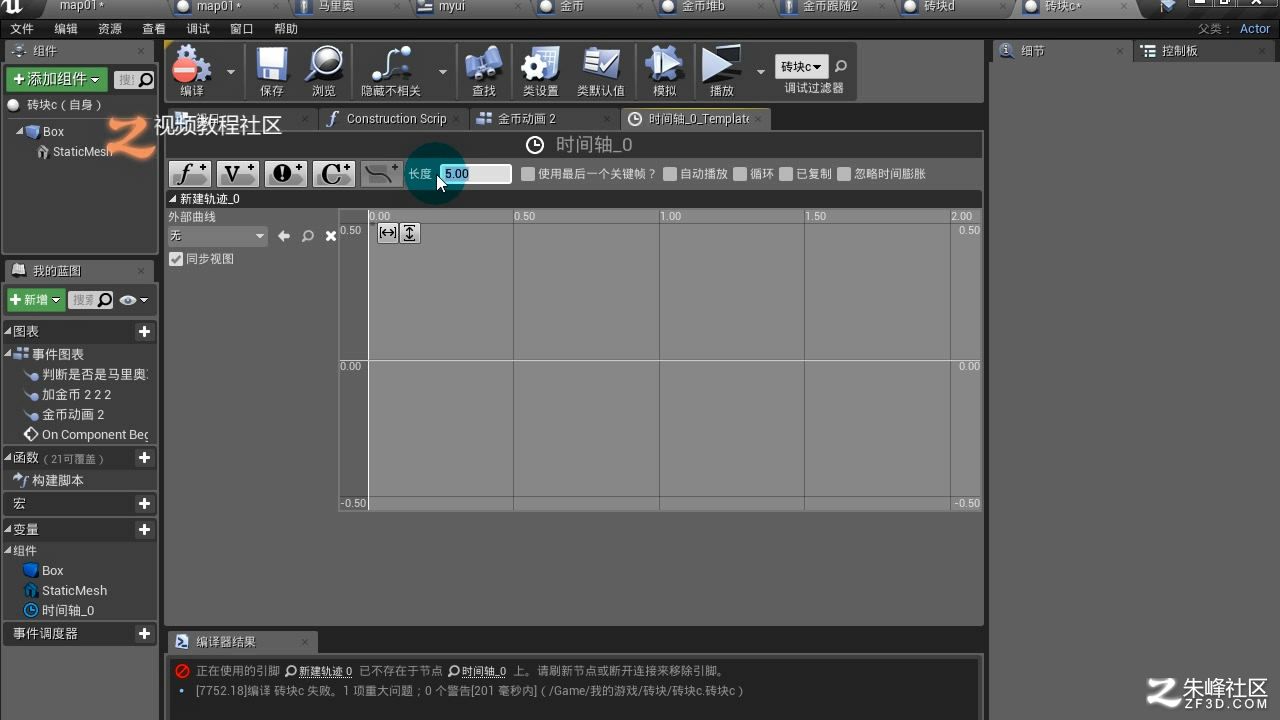Open the 添加组件 add component dropdown

coord(57,79)
